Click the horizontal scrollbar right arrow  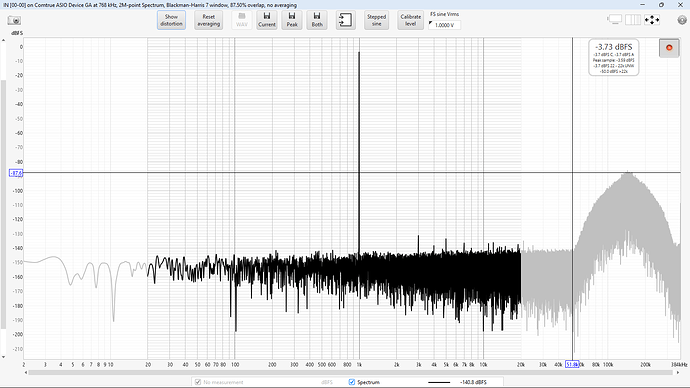pyautogui.click(x=678, y=373)
